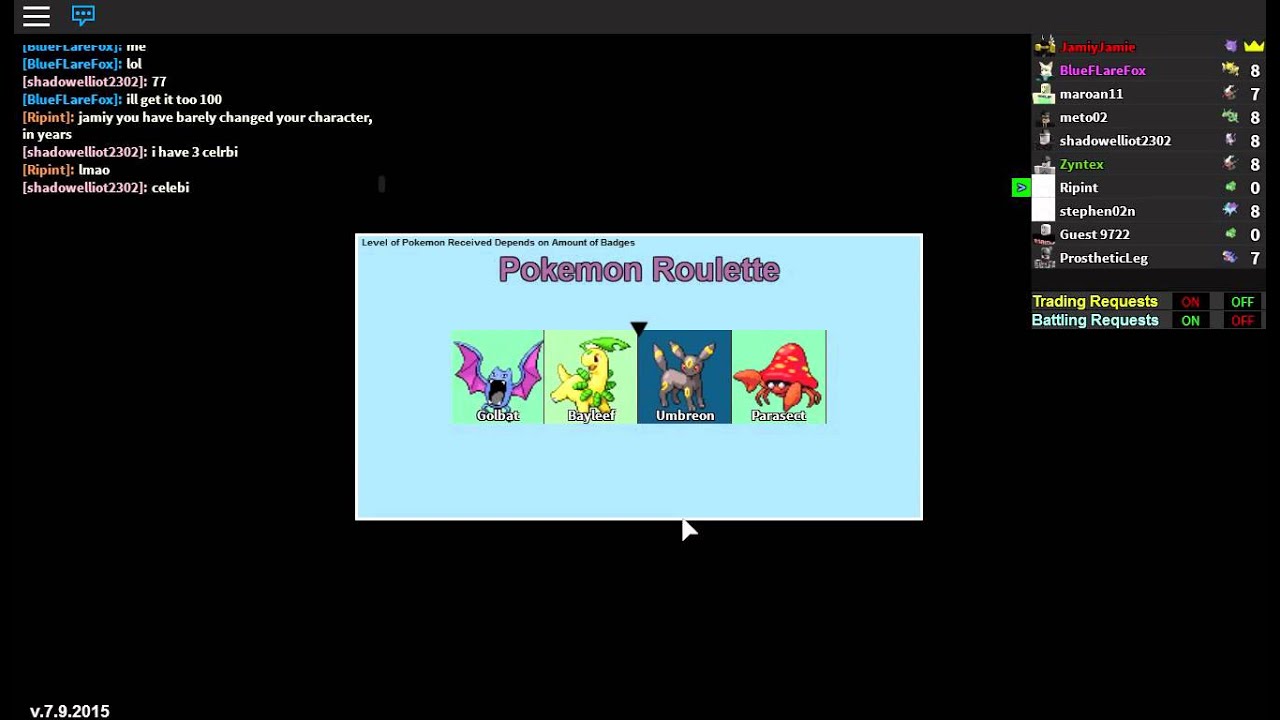Select the Bayleef roulette tile
The image size is (1280, 720).
point(591,377)
